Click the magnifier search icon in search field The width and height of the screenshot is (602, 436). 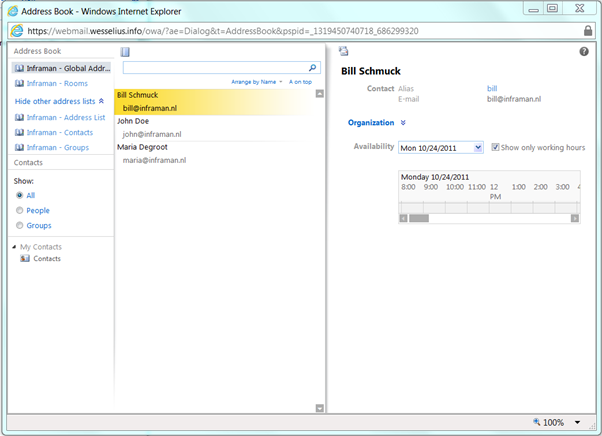click(x=312, y=68)
